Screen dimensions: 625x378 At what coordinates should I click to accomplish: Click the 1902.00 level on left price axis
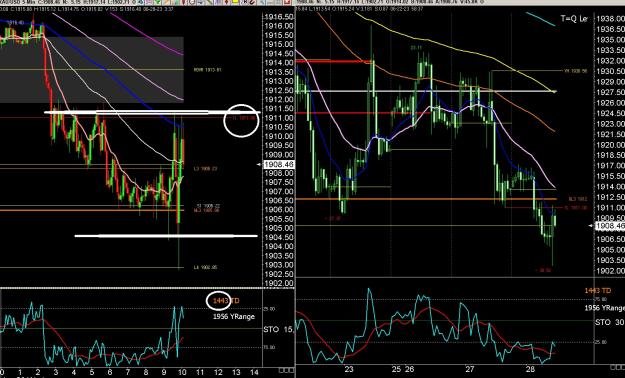pos(279,284)
